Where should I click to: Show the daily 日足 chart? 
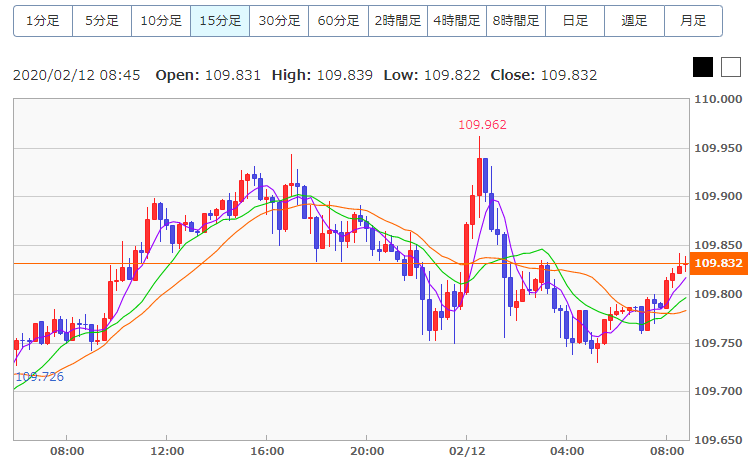(575, 21)
